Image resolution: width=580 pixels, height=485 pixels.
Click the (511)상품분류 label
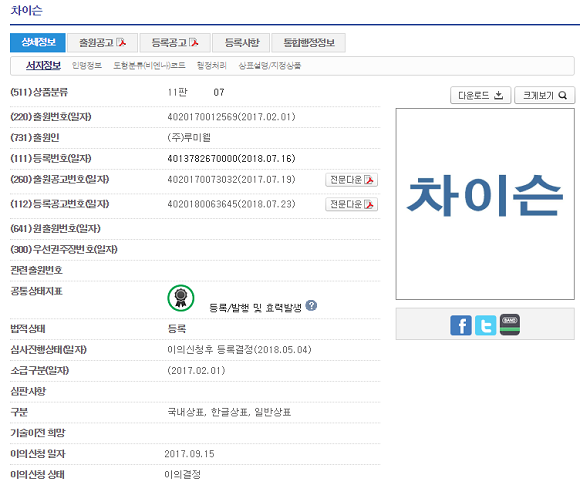click(39, 92)
